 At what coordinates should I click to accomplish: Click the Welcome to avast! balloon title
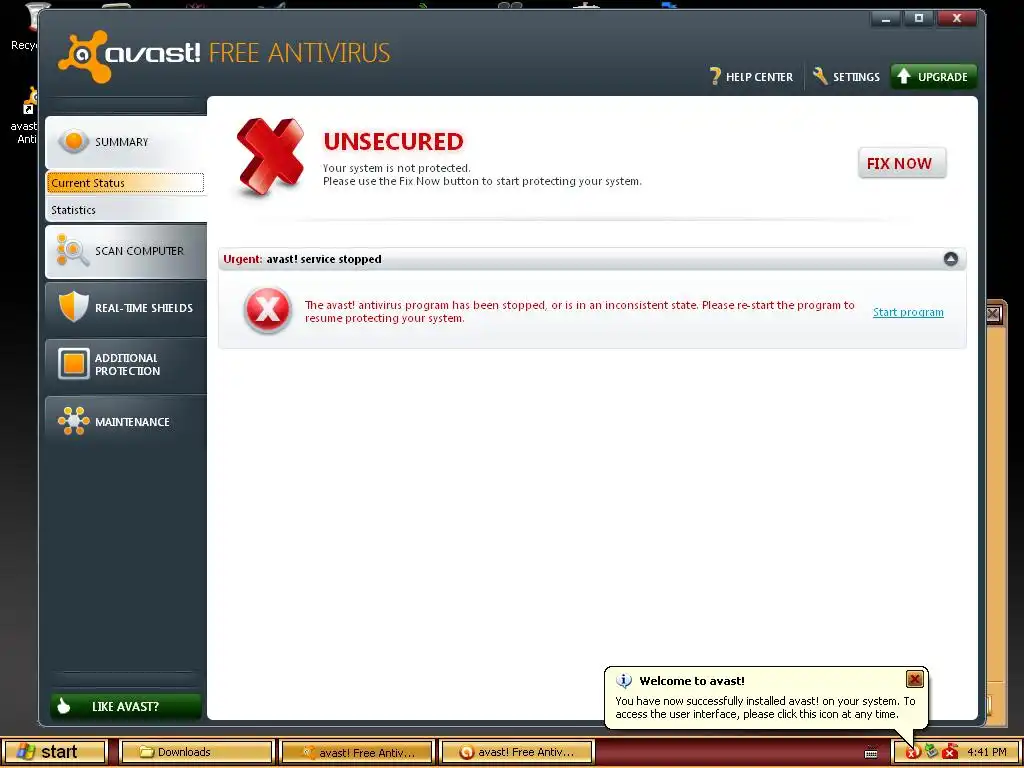692,680
